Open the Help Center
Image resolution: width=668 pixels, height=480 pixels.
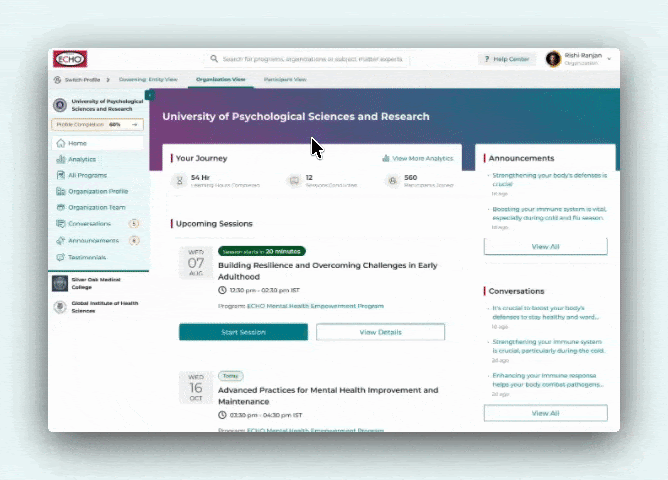pos(507,59)
